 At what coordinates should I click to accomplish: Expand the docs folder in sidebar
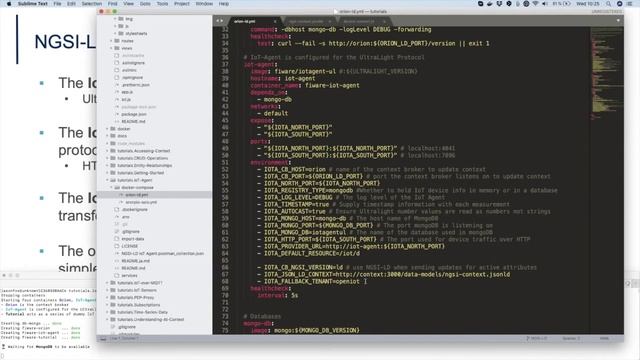coord(108,136)
